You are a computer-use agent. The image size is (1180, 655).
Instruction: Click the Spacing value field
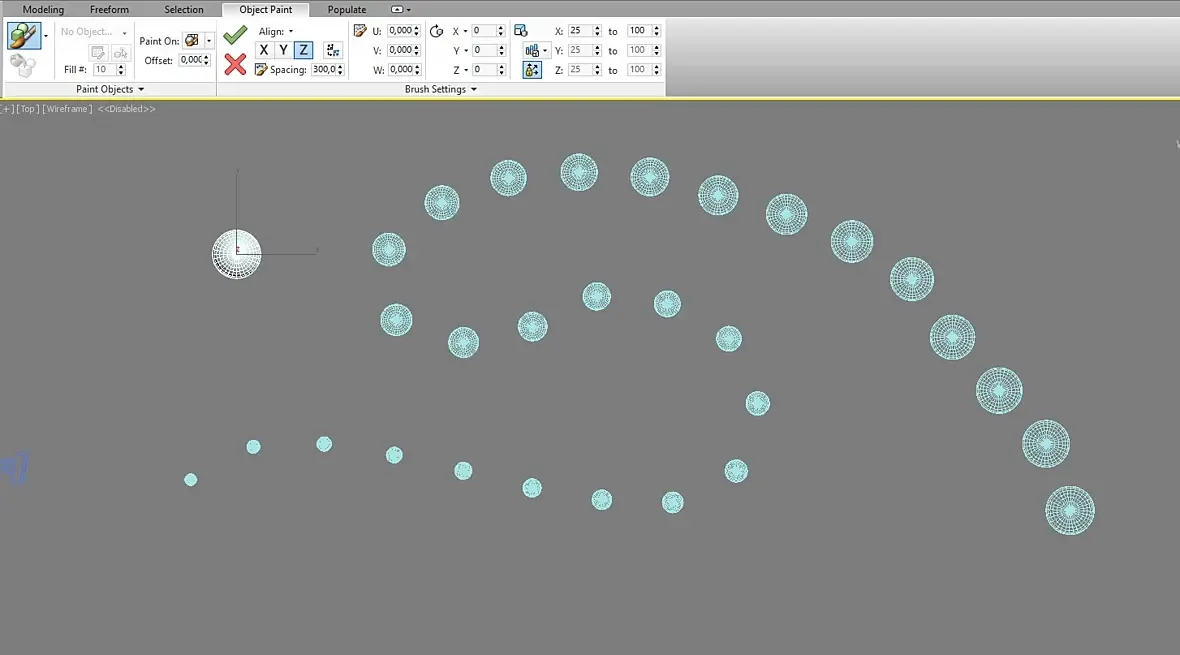click(324, 69)
